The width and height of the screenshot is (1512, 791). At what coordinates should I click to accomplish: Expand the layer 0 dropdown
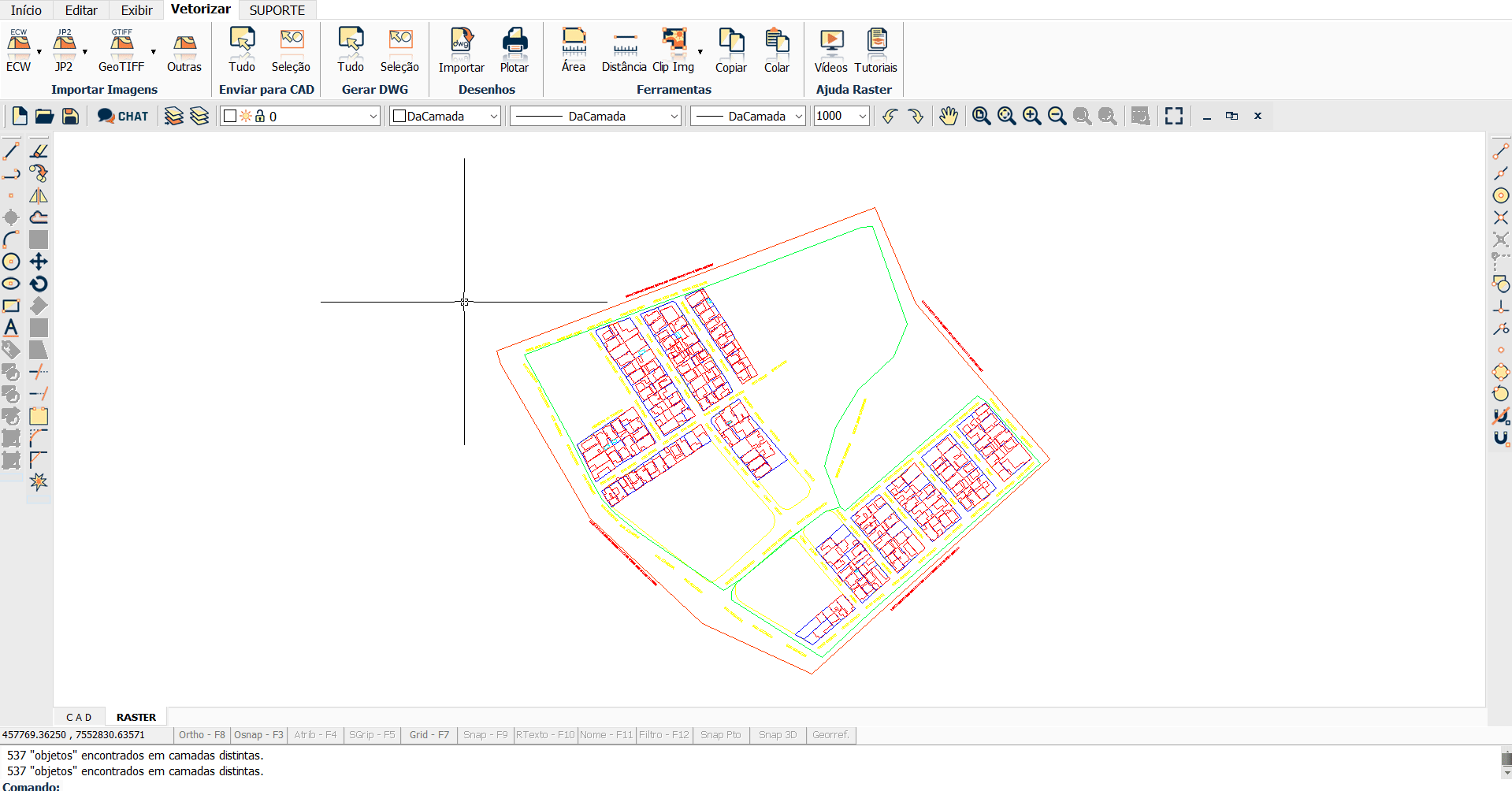pyautogui.click(x=373, y=117)
